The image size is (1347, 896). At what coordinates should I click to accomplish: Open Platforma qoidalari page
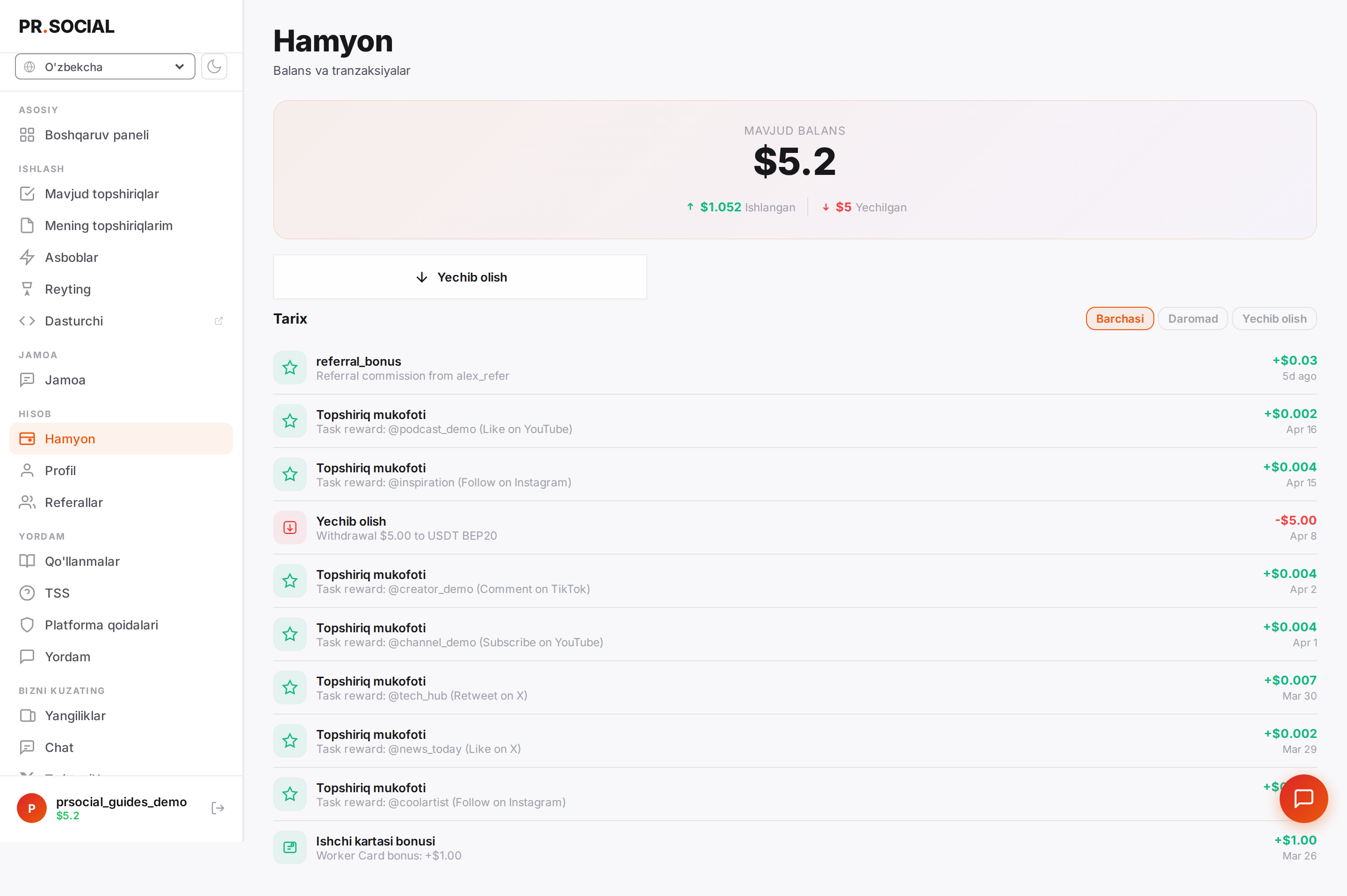pos(121,625)
